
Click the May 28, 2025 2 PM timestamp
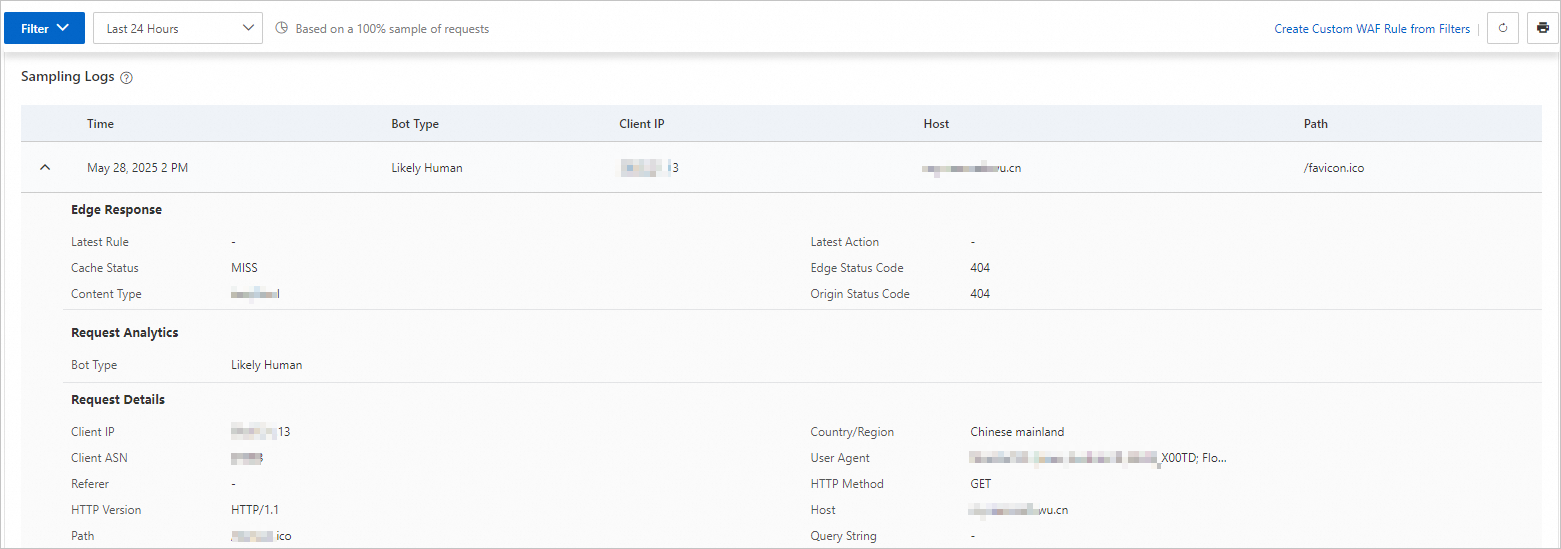pyautogui.click(x=137, y=168)
